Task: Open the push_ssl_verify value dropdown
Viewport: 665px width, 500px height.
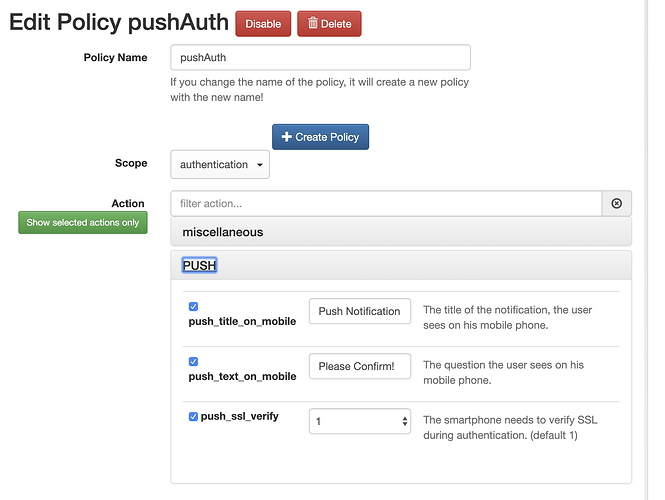Action: [x=360, y=422]
